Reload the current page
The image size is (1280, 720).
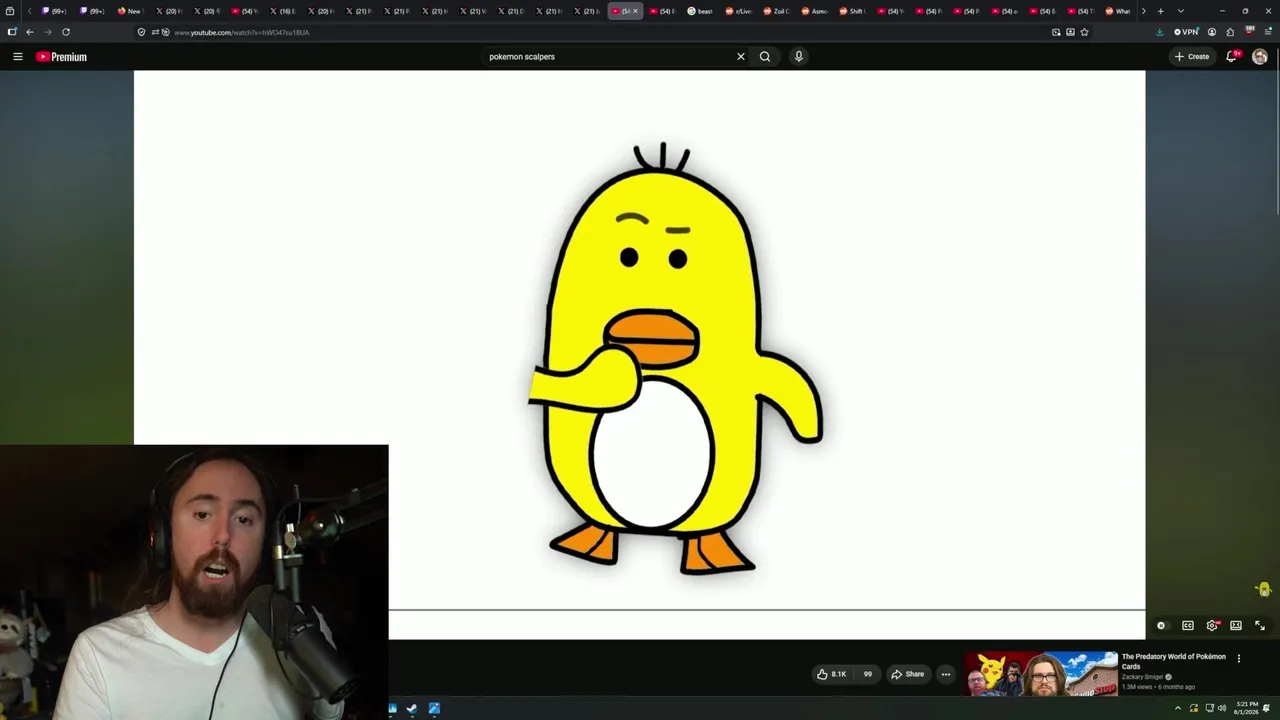click(66, 32)
